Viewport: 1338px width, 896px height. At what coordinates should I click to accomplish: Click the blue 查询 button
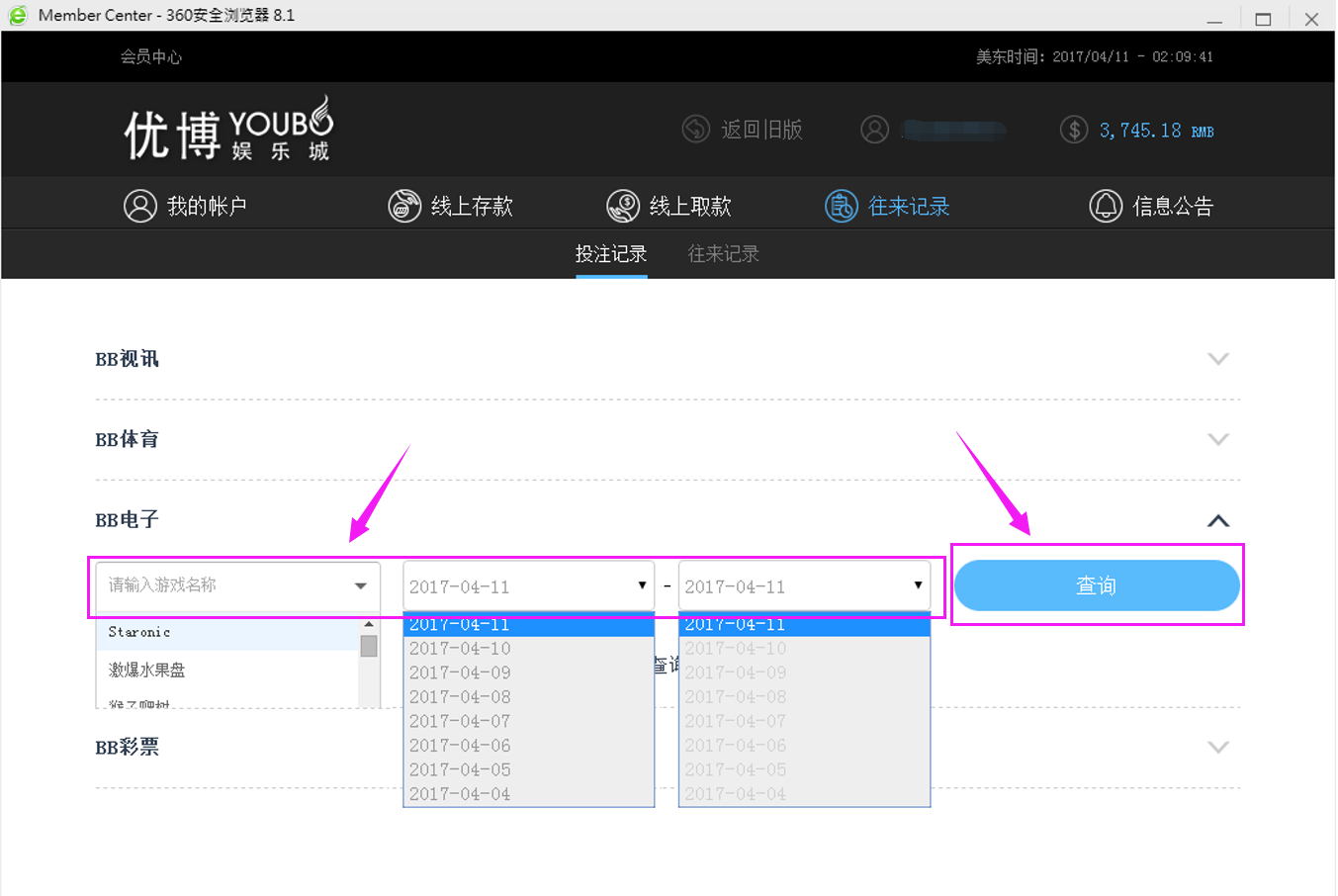pyautogui.click(x=1097, y=585)
